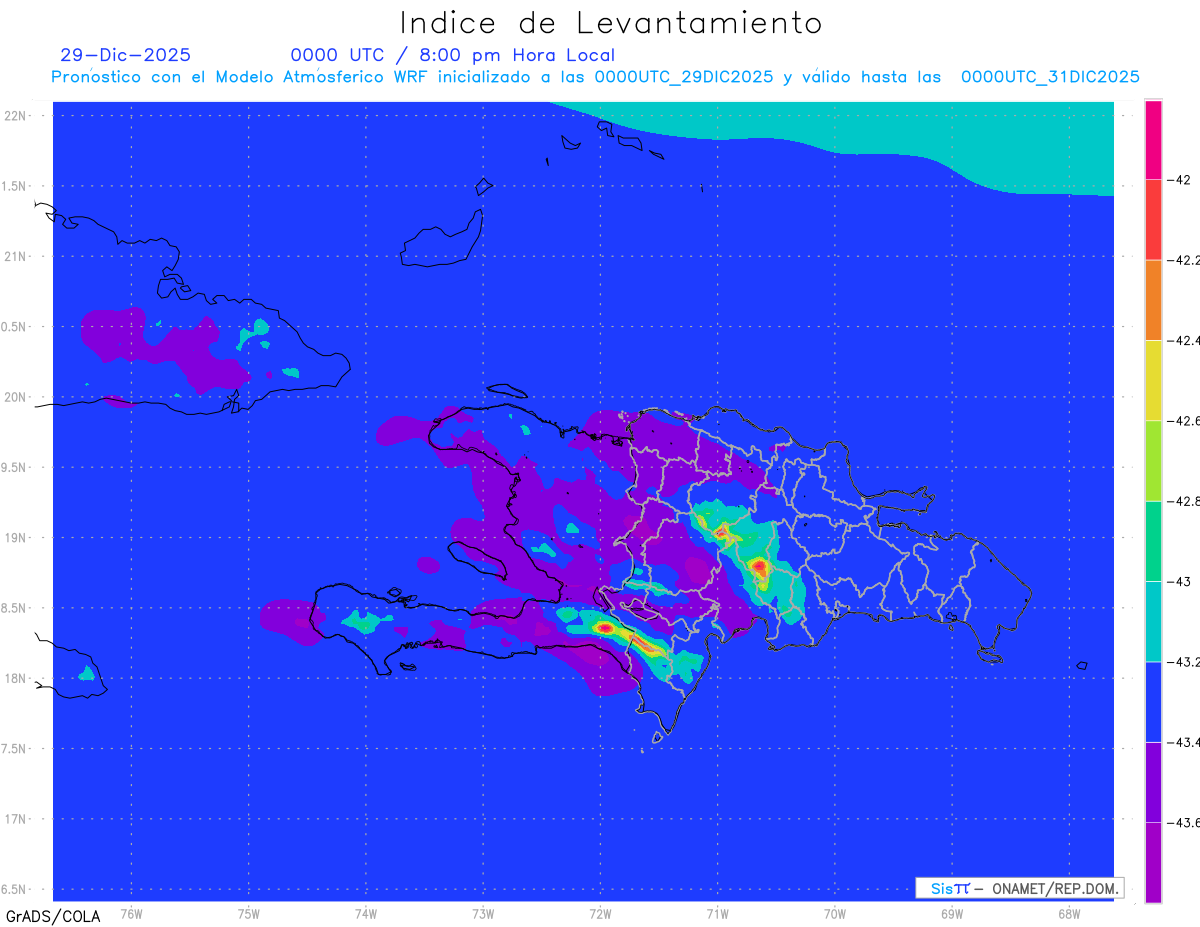The height and width of the screenshot is (927, 1200).
Task: Click the '70W' longitude label
Action: pos(834,912)
